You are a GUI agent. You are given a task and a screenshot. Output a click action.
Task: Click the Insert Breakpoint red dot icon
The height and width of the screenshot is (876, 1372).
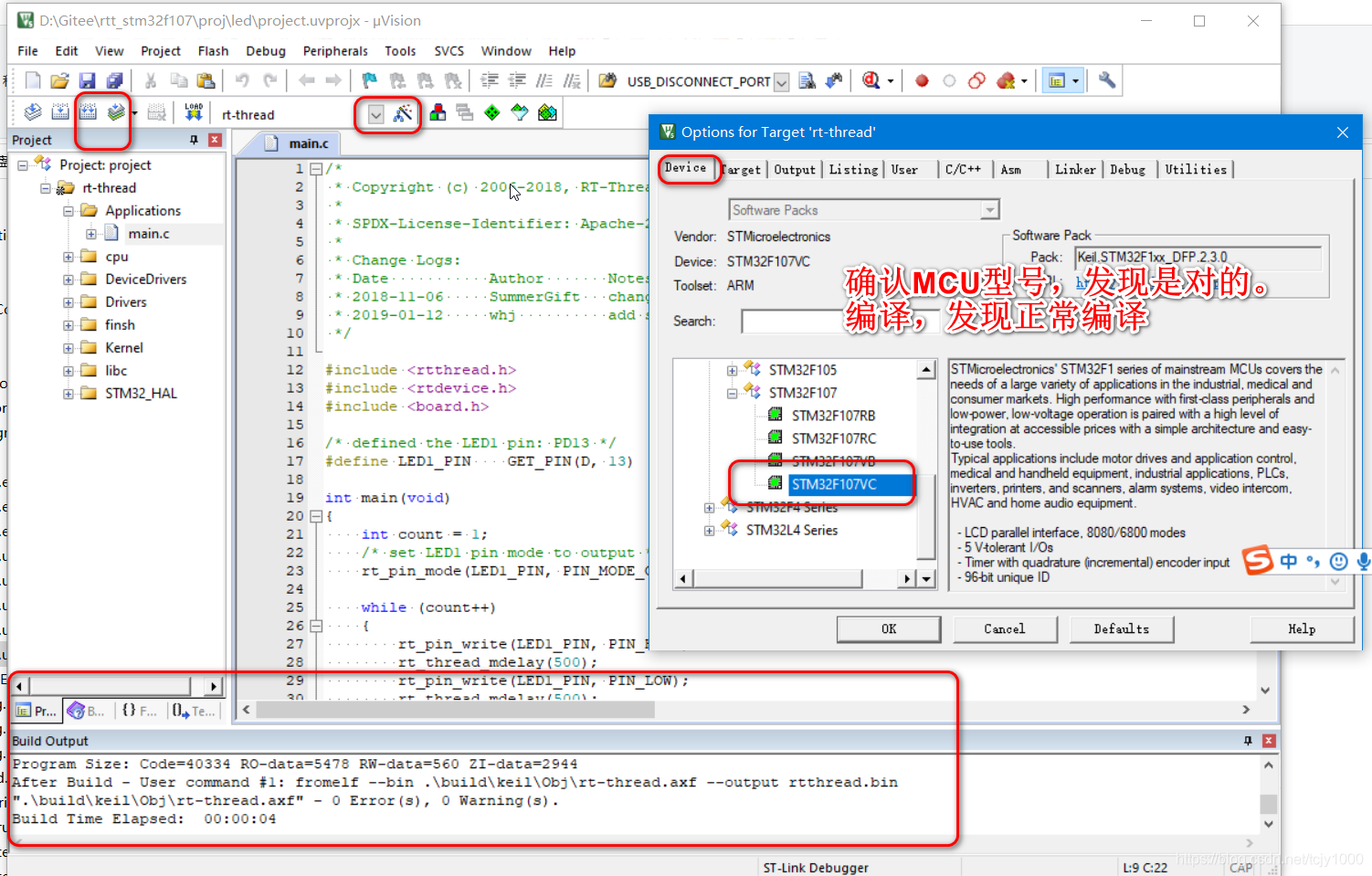[922, 80]
